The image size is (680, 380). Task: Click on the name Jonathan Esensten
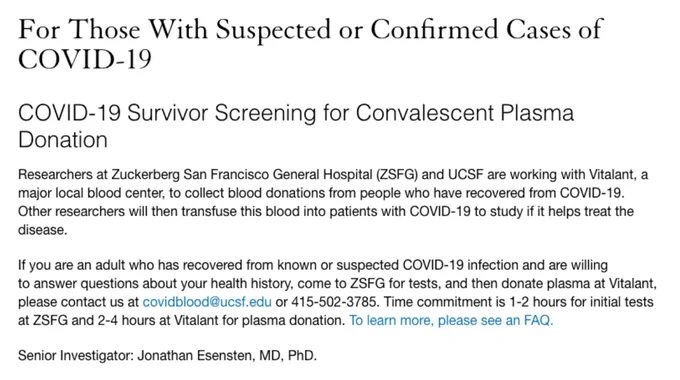pos(196,356)
